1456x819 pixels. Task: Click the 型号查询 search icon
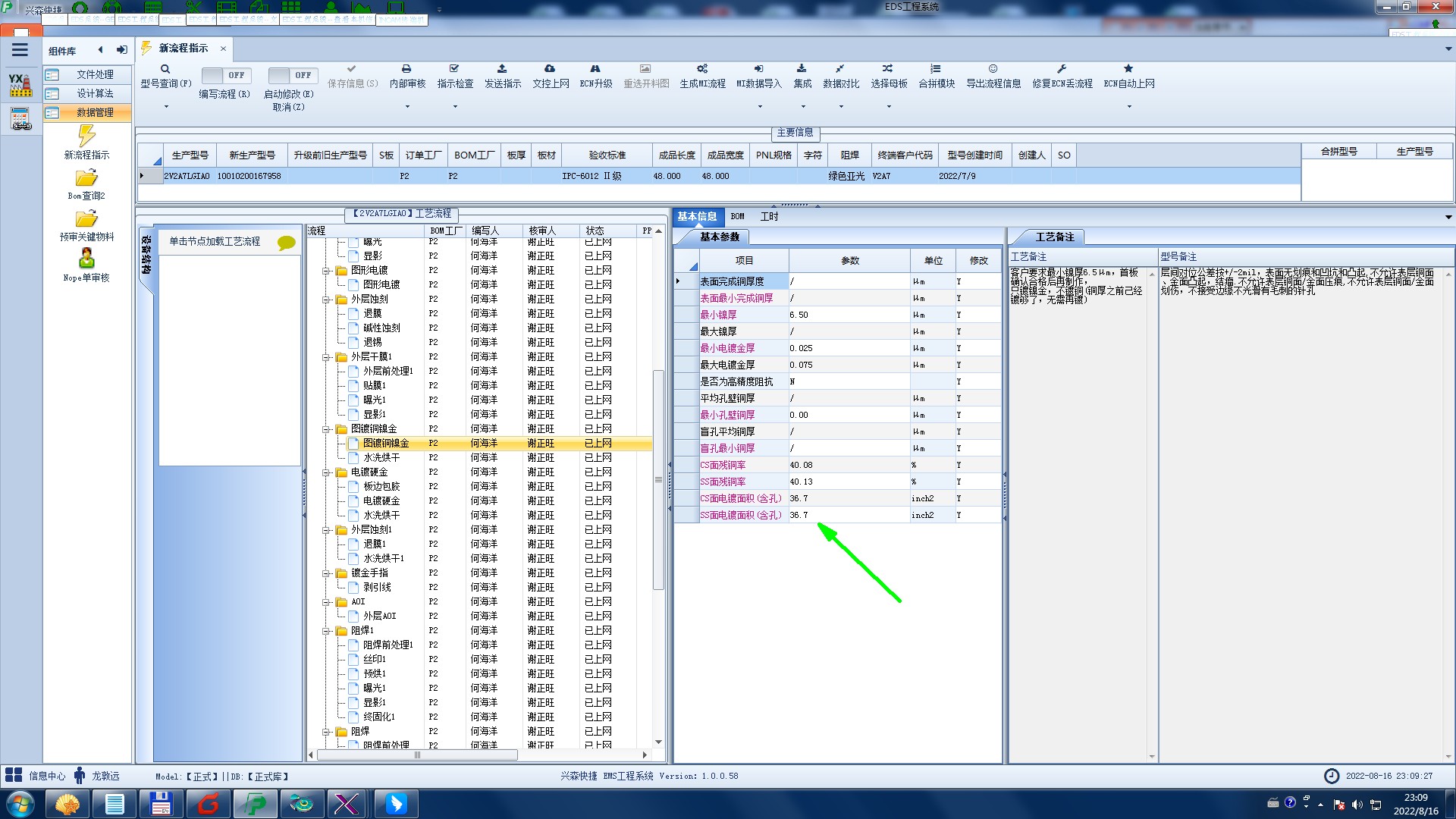pos(165,69)
